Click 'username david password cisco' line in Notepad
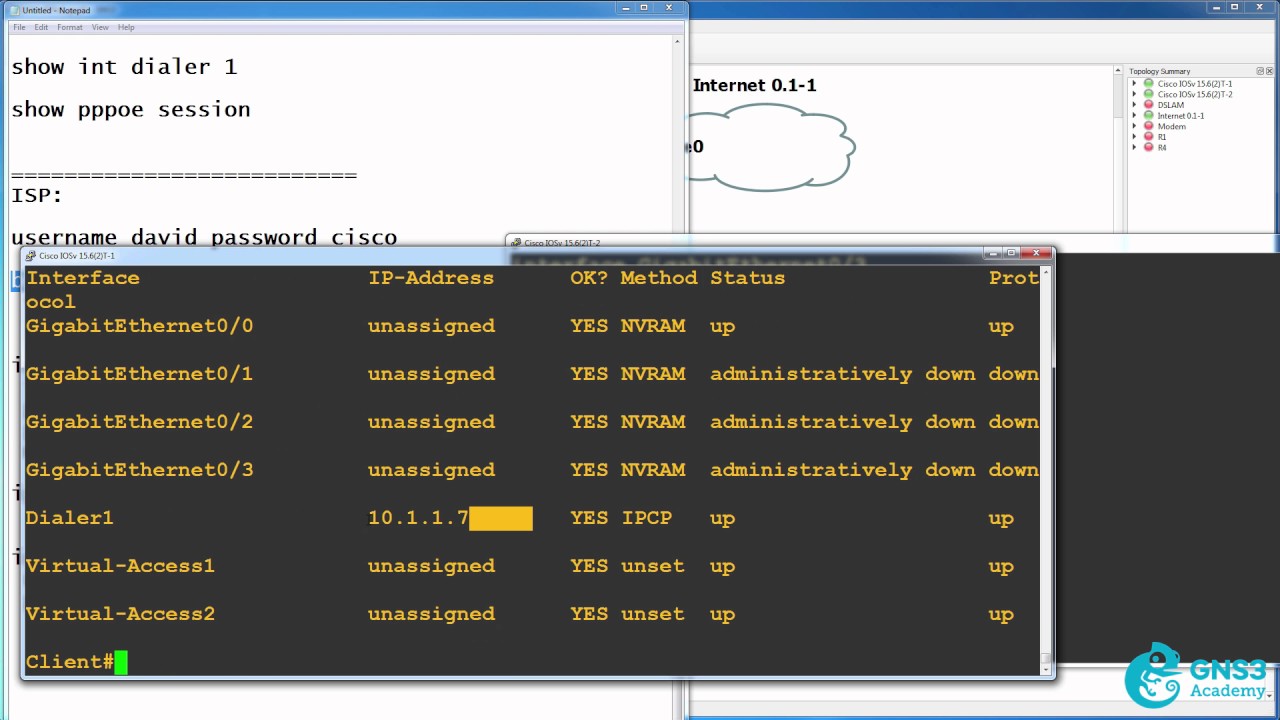Screen dimensions: 1280x720 click(204, 237)
